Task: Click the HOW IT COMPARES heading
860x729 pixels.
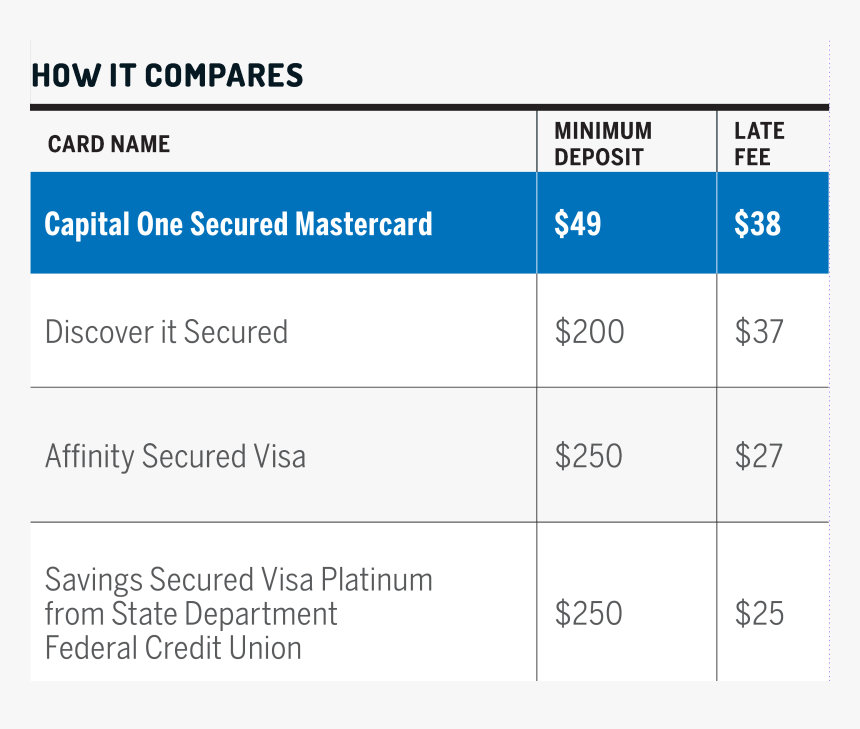Action: (x=167, y=75)
